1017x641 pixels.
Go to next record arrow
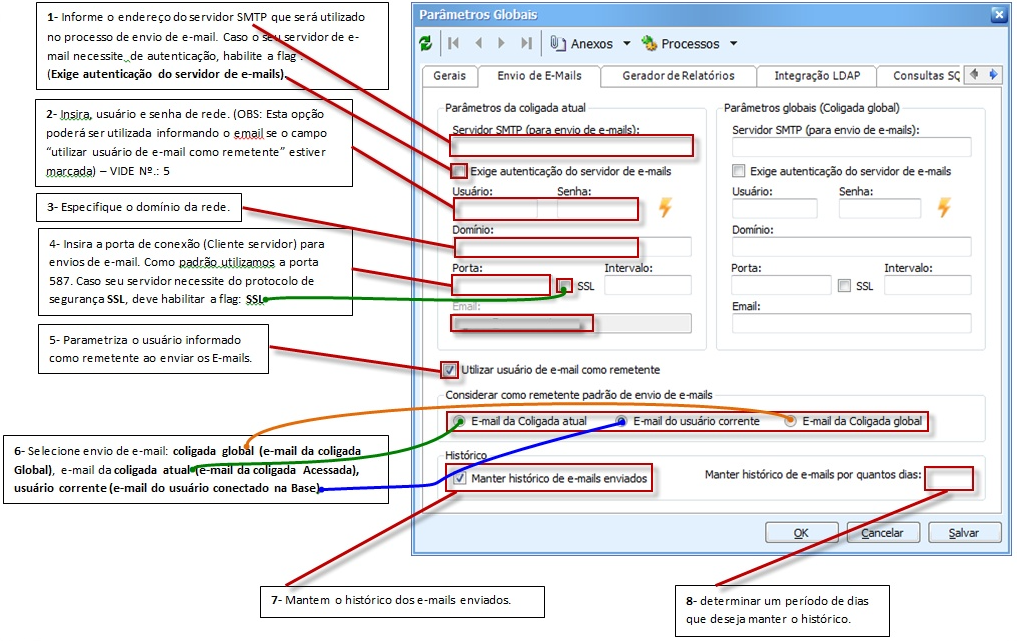point(501,43)
